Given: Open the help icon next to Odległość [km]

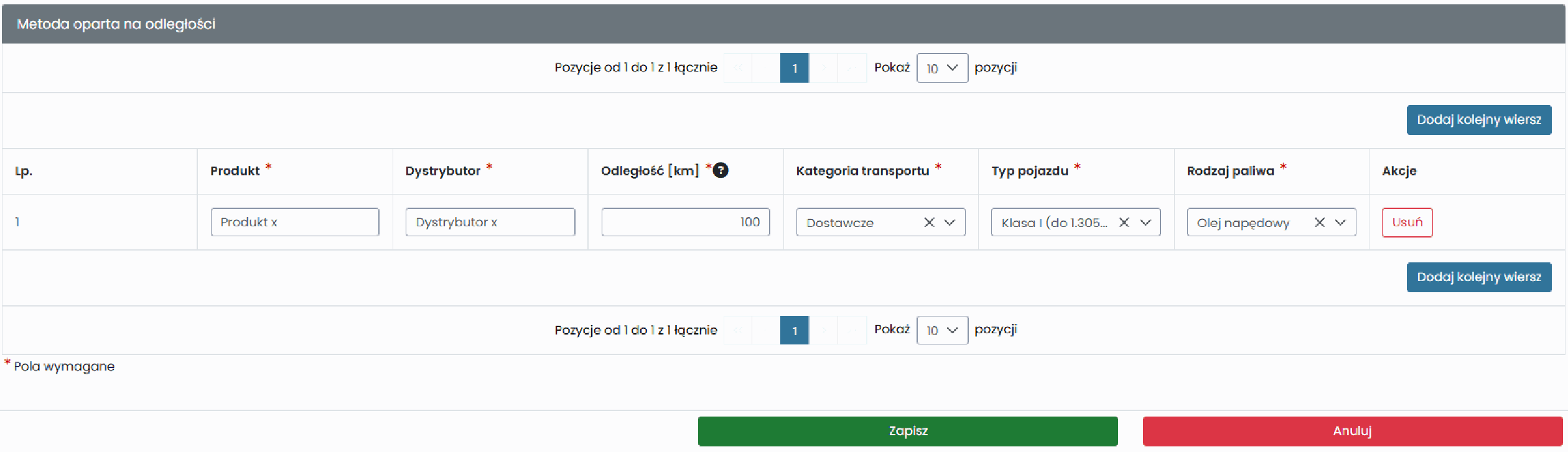Looking at the screenshot, I should pos(721,170).
